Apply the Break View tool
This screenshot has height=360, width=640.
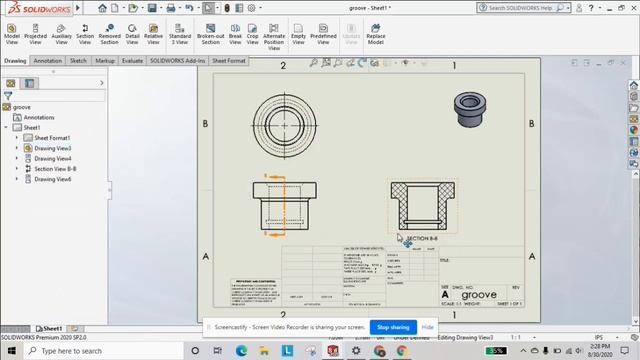pyautogui.click(x=235, y=33)
